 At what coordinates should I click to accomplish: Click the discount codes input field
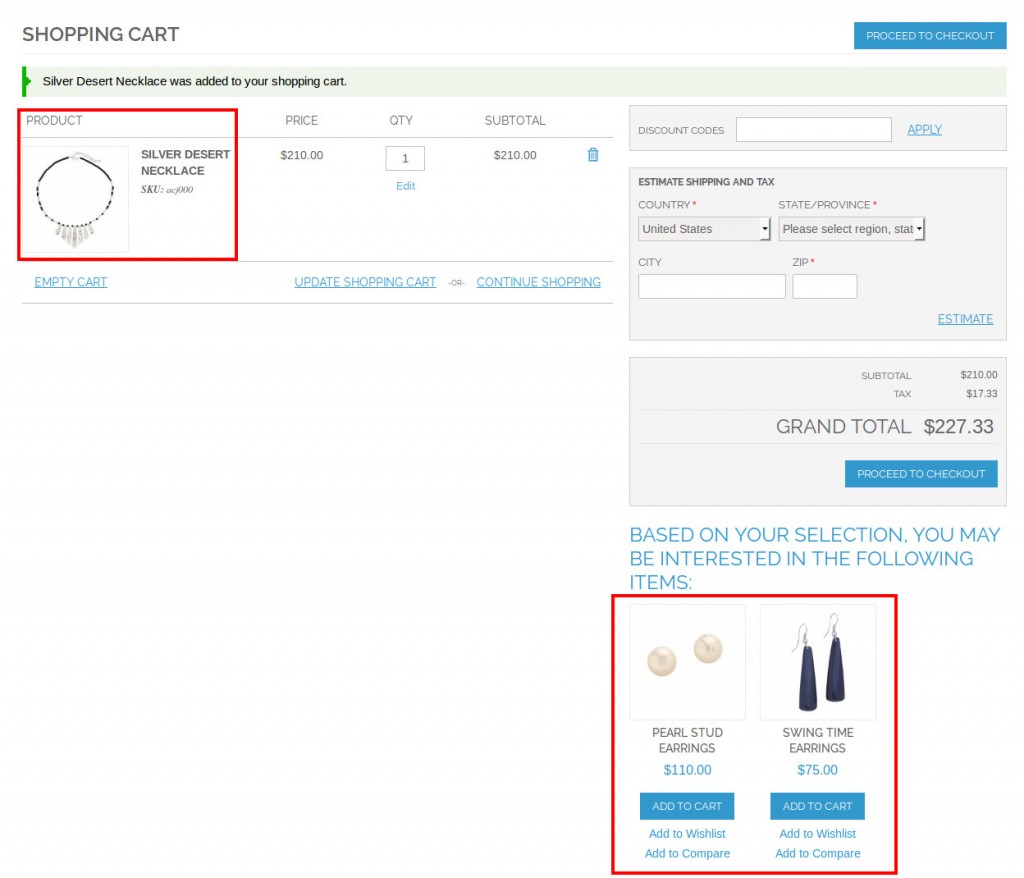click(x=813, y=130)
